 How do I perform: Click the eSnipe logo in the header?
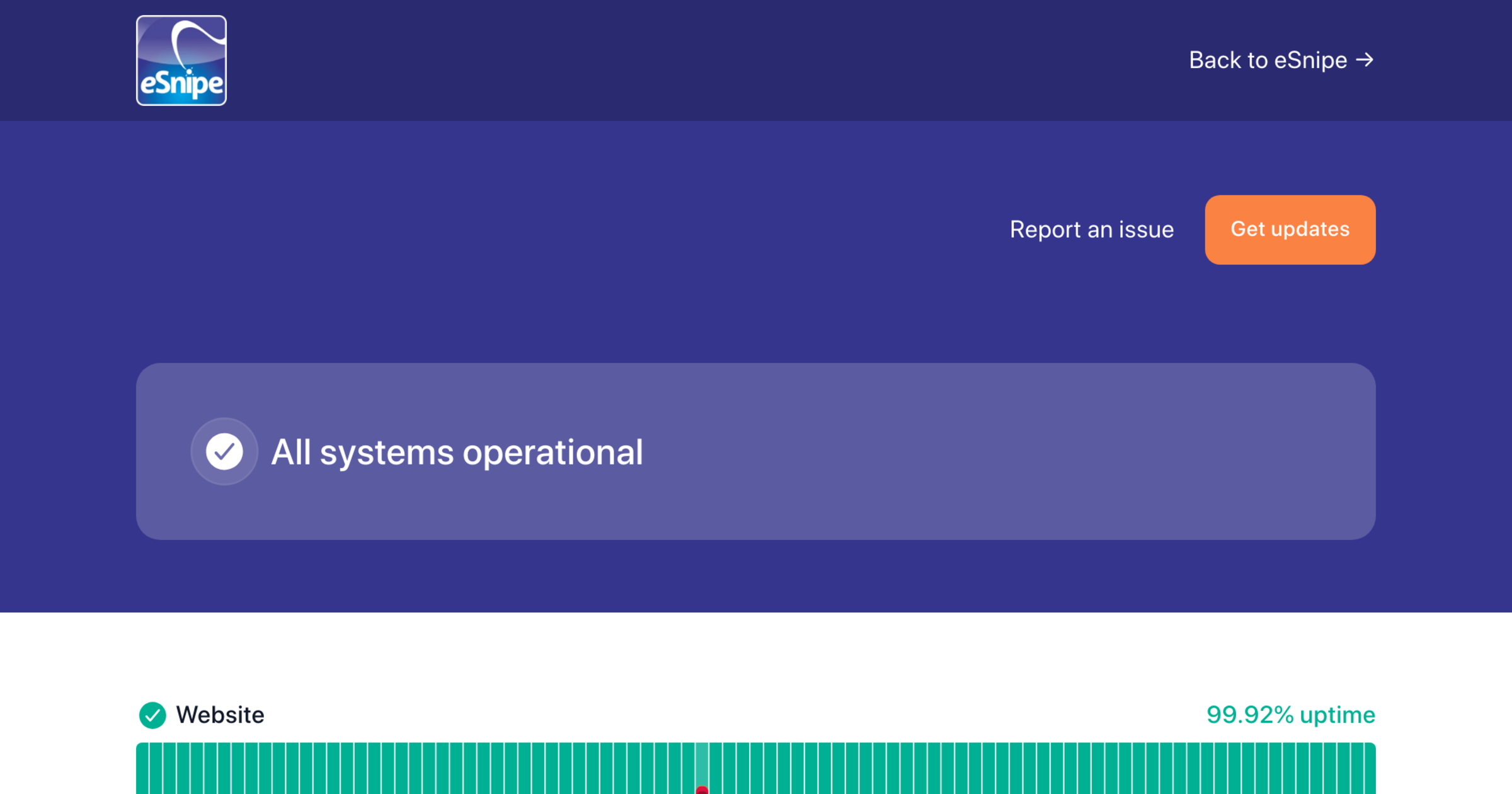[181, 60]
